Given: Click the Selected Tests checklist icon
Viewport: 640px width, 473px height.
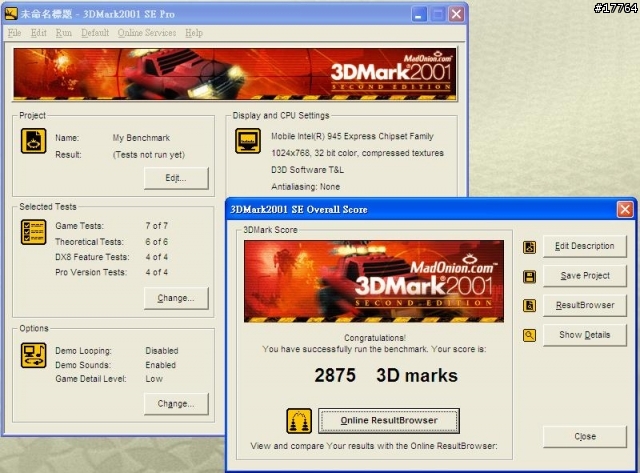Looking at the screenshot, I should [33, 232].
